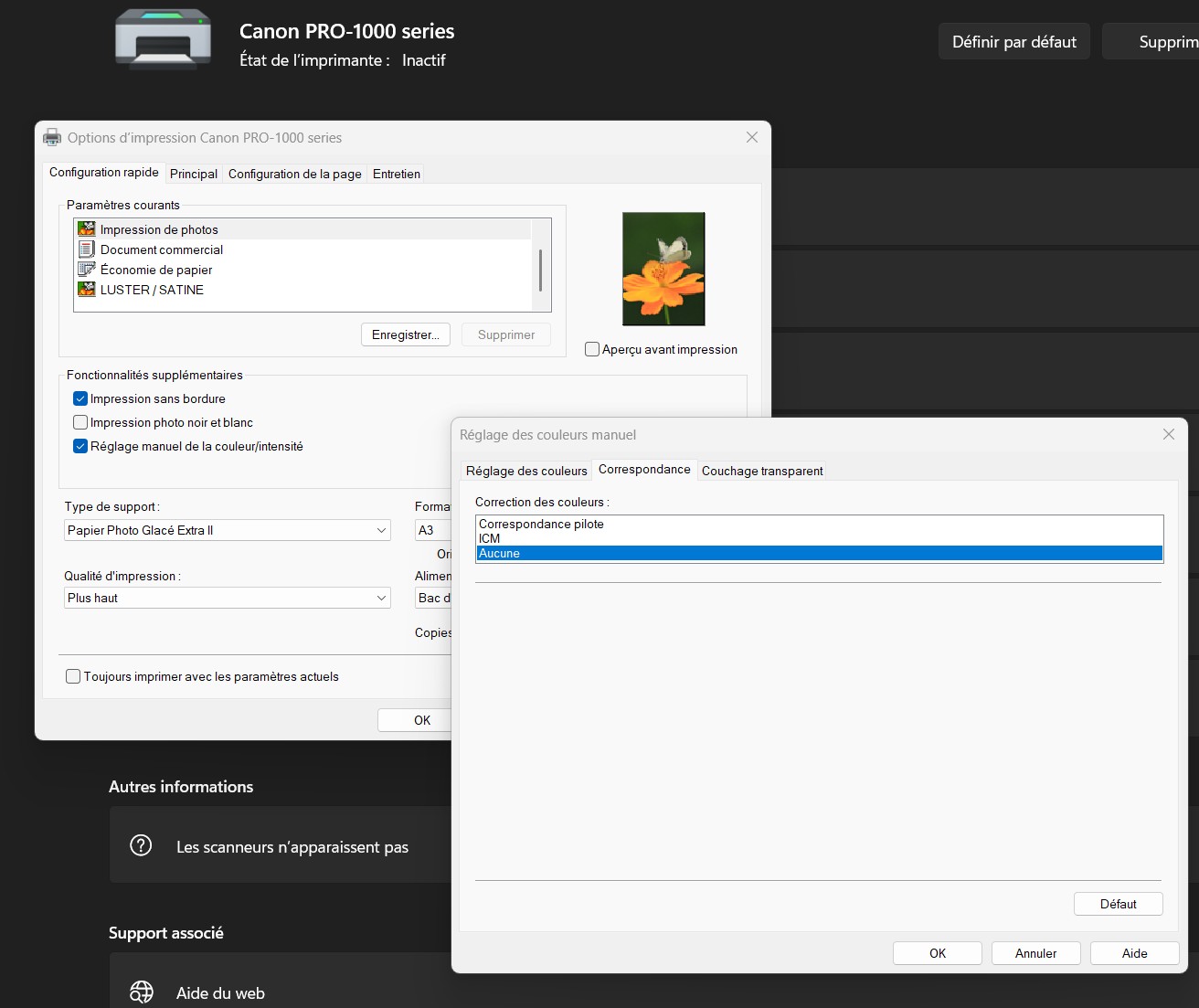Viewport: 1199px width, 1008px height.
Task: Open the Aide du web item
Action: (280, 981)
